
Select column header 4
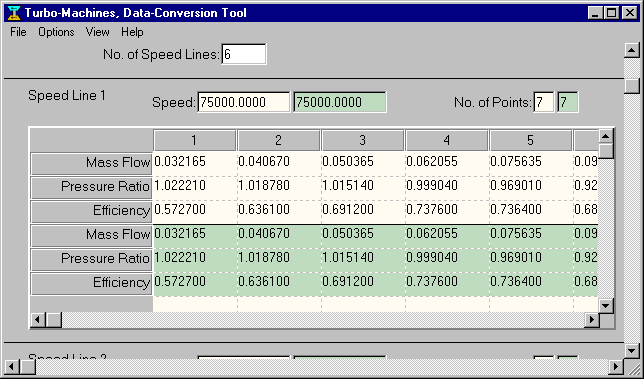pos(447,140)
